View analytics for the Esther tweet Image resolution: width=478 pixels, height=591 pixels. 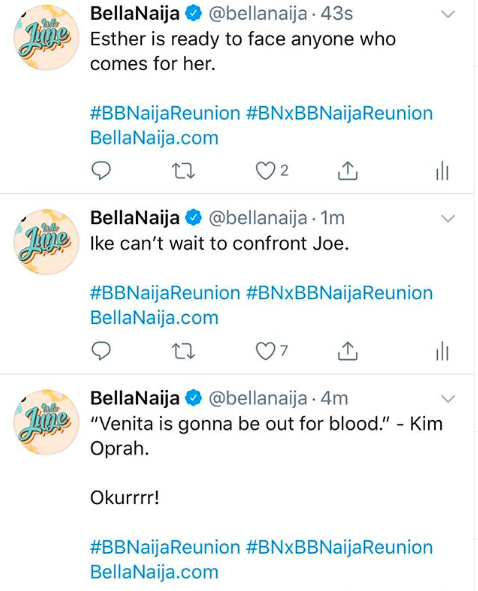[x=442, y=171]
